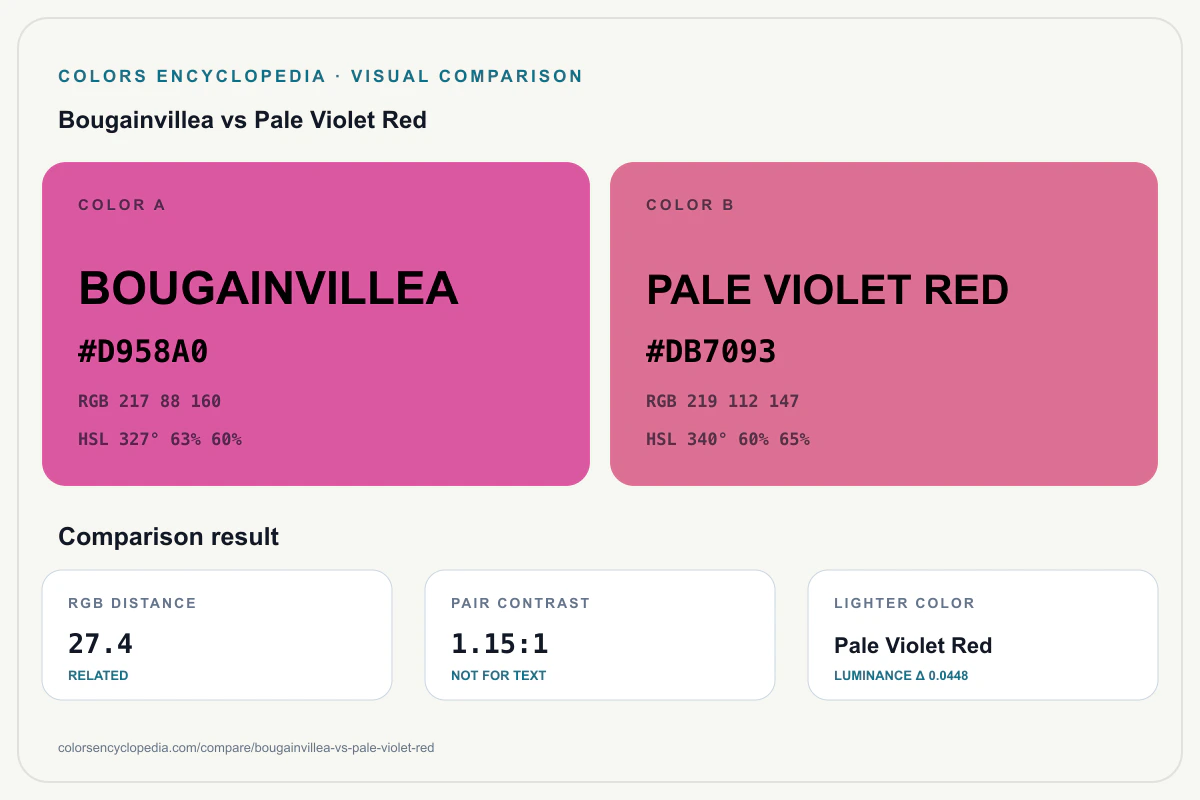Click the NOT FOR TEXT label
1200x800 pixels.
[498, 675]
